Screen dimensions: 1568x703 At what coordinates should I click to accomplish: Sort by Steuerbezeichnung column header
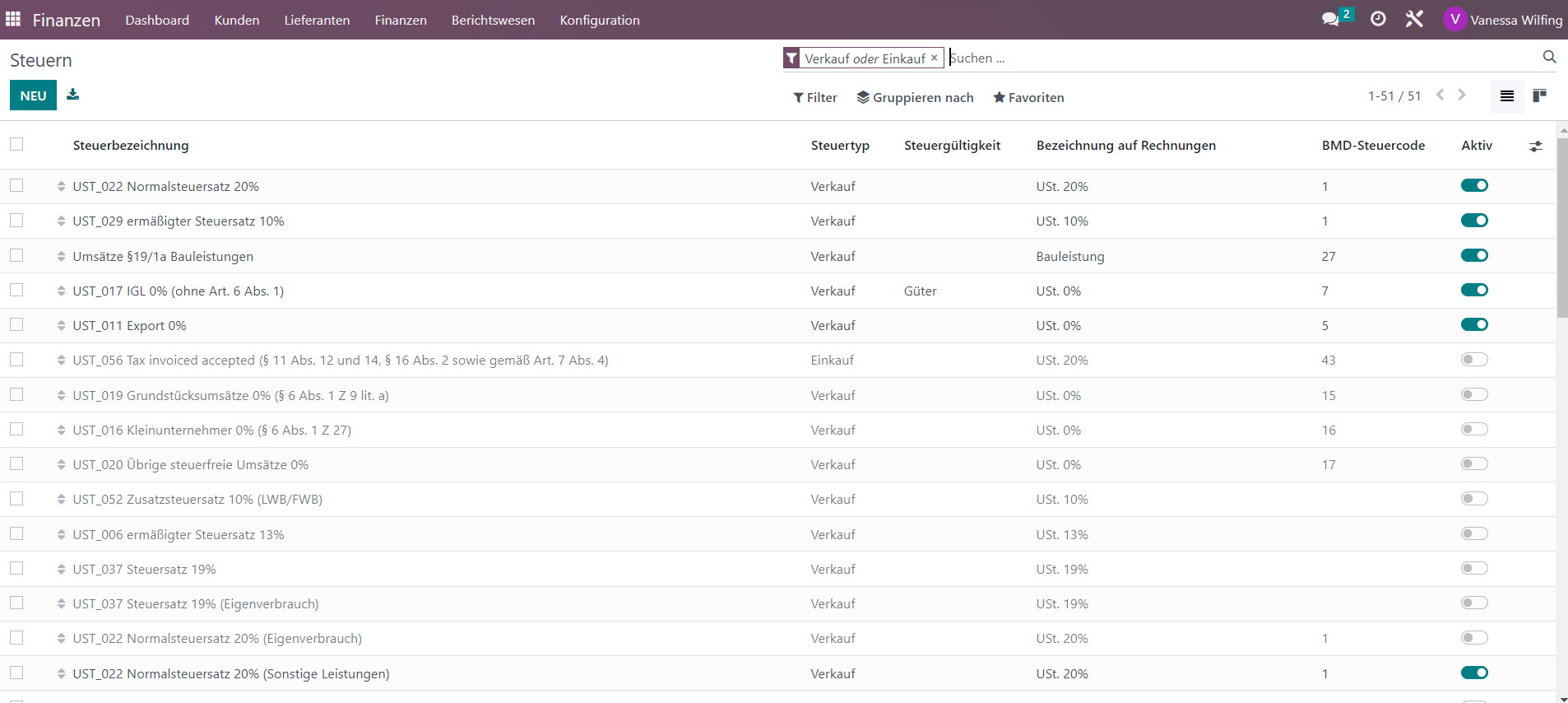click(x=131, y=146)
